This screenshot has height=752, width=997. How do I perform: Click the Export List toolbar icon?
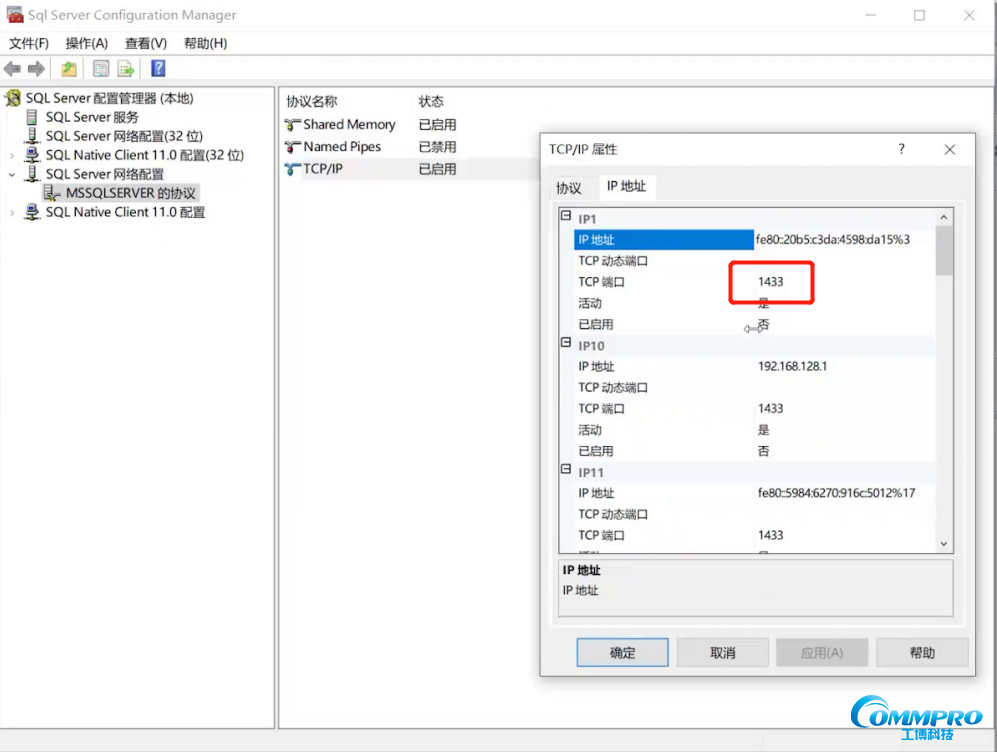(126, 69)
